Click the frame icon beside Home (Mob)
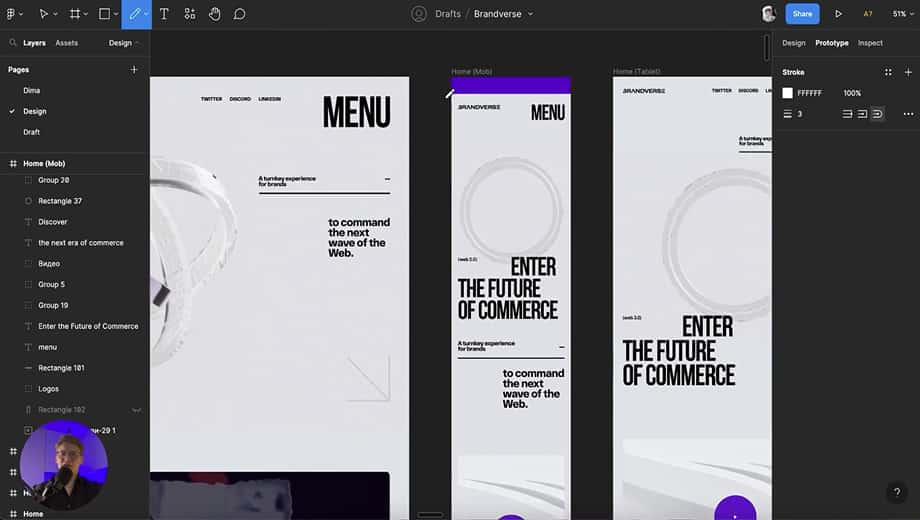This screenshot has width=920, height=520. tap(13, 164)
